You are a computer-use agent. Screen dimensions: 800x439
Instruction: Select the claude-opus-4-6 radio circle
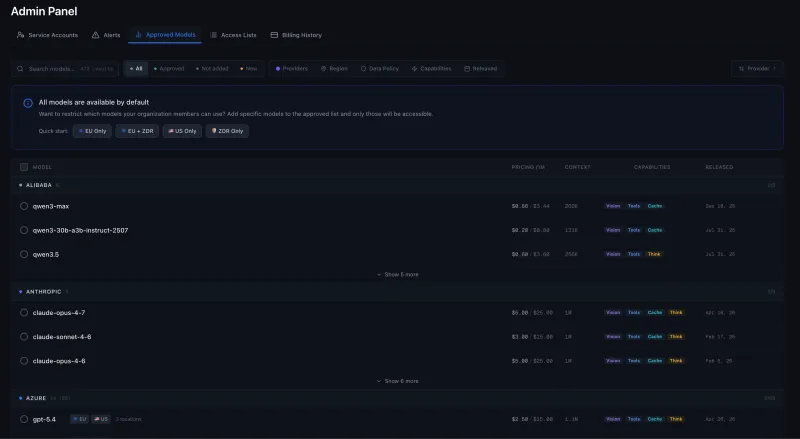point(24,361)
